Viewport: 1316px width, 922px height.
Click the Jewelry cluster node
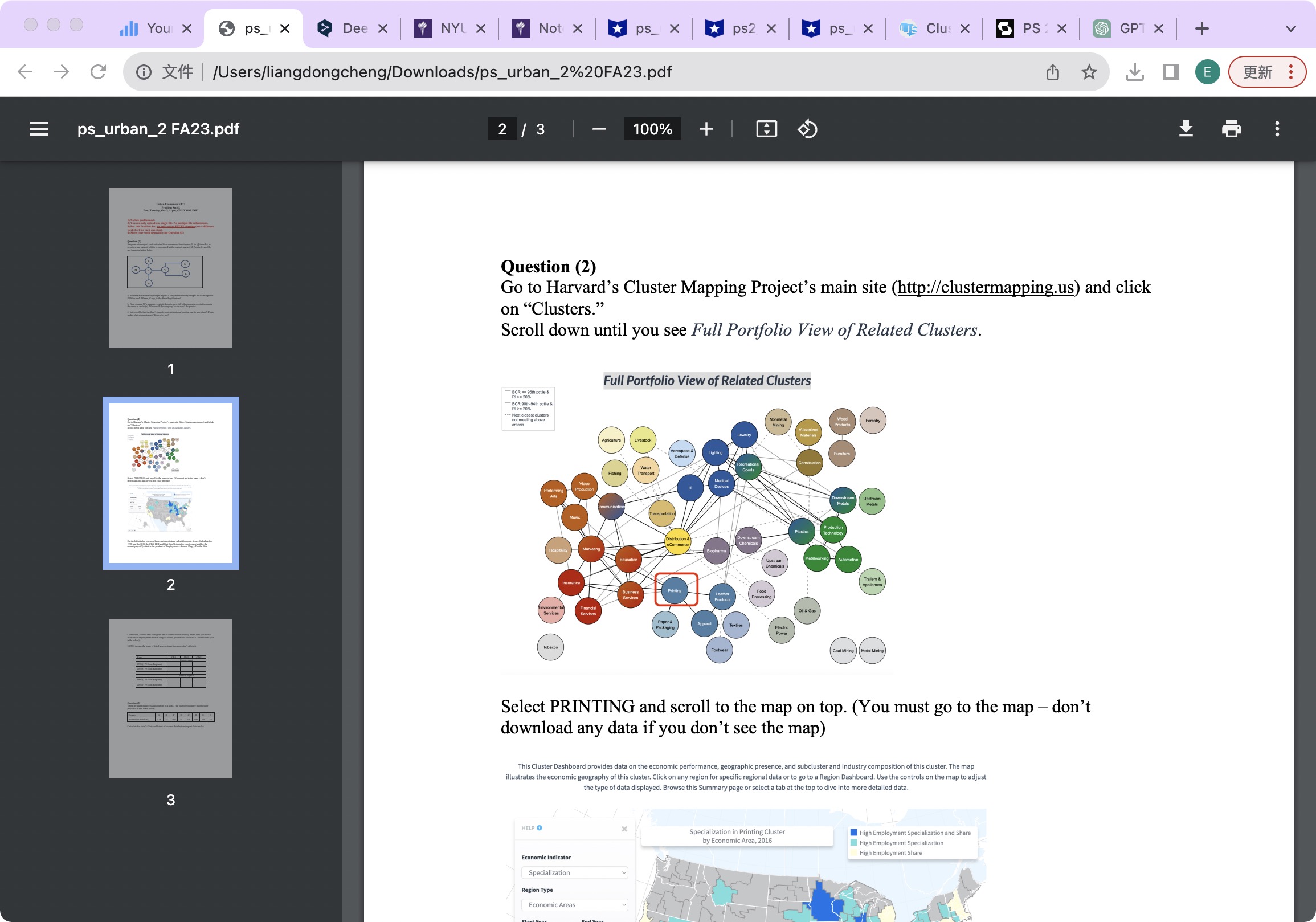pyautogui.click(x=744, y=435)
